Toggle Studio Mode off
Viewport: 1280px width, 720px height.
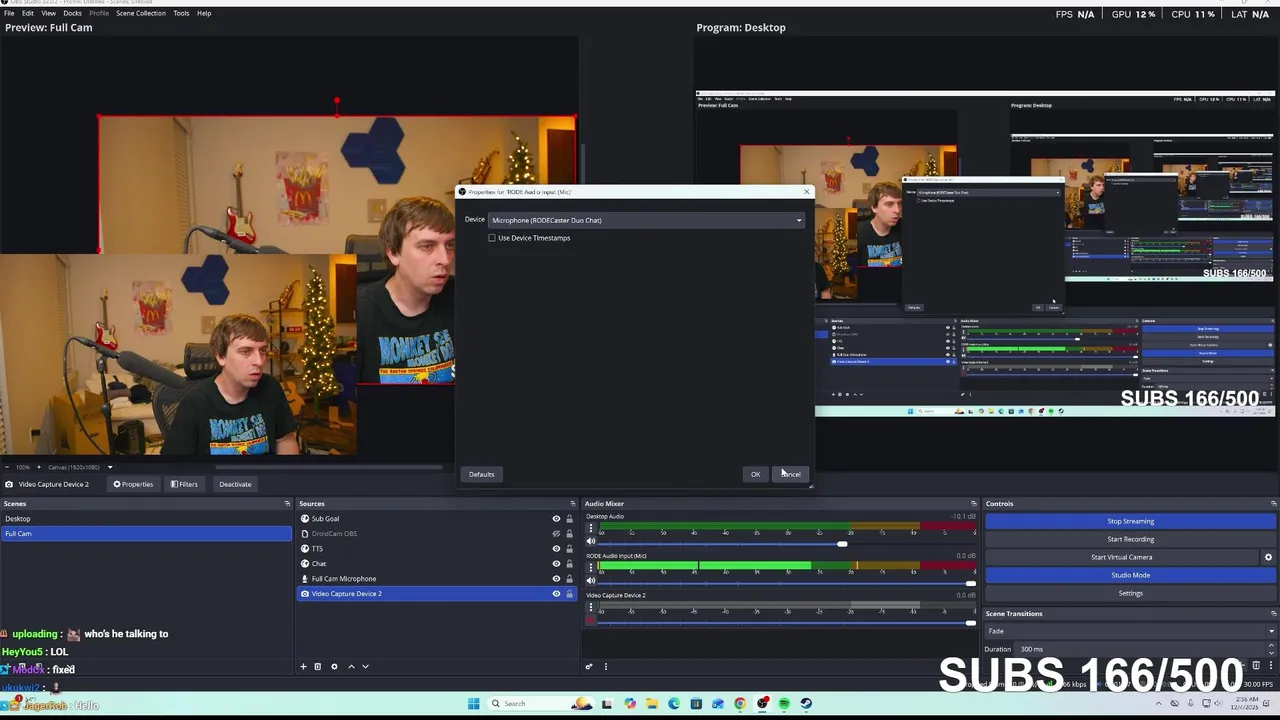1130,575
